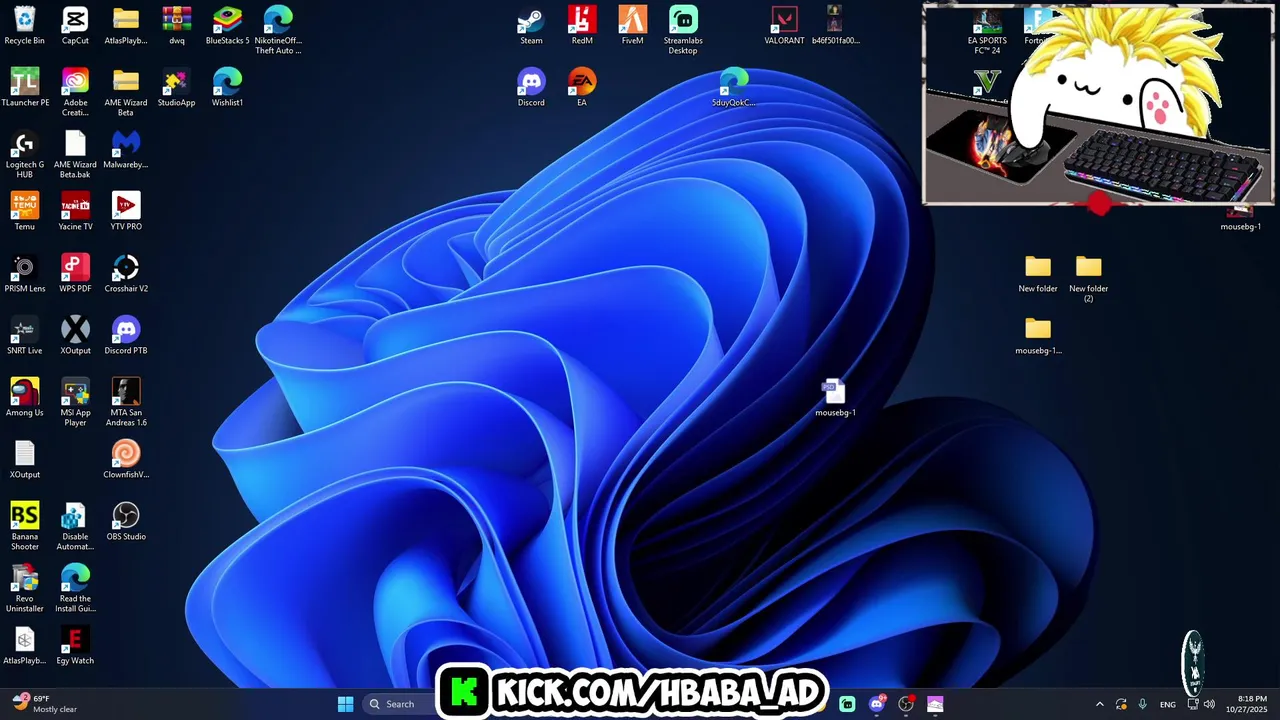Click the taskbar Search box

[x=399, y=704]
